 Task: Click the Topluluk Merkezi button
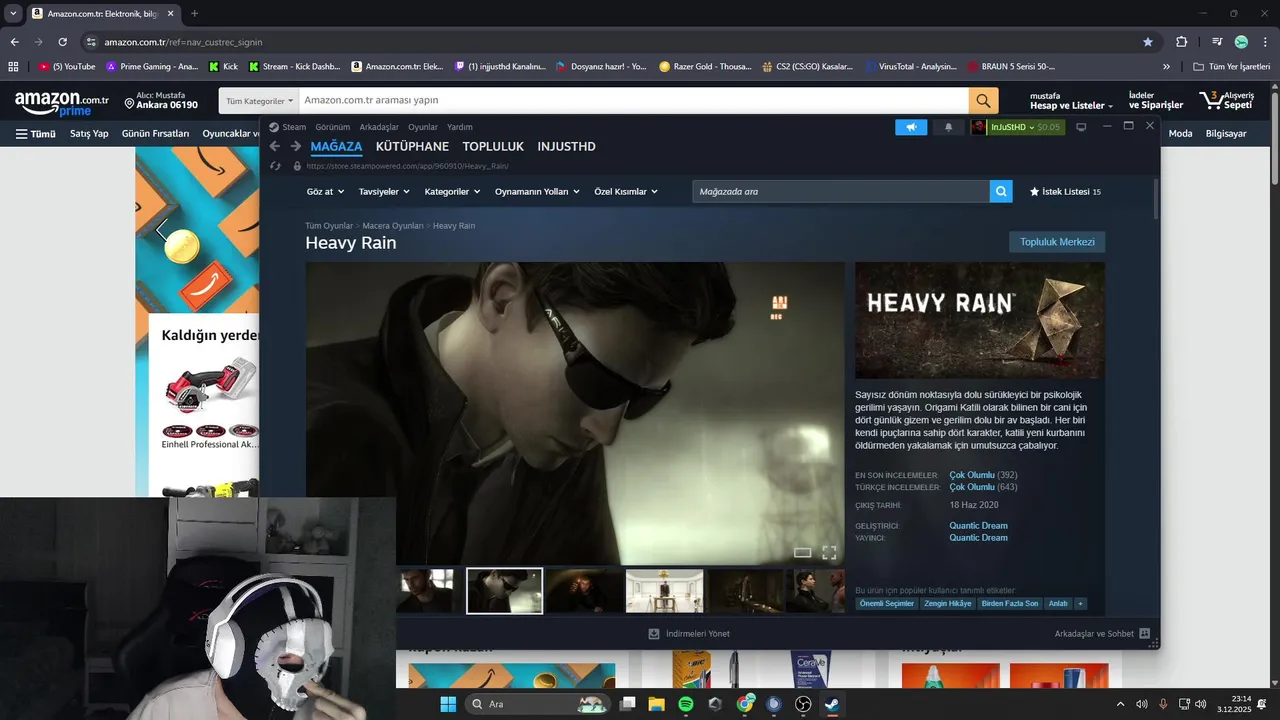1057,242
